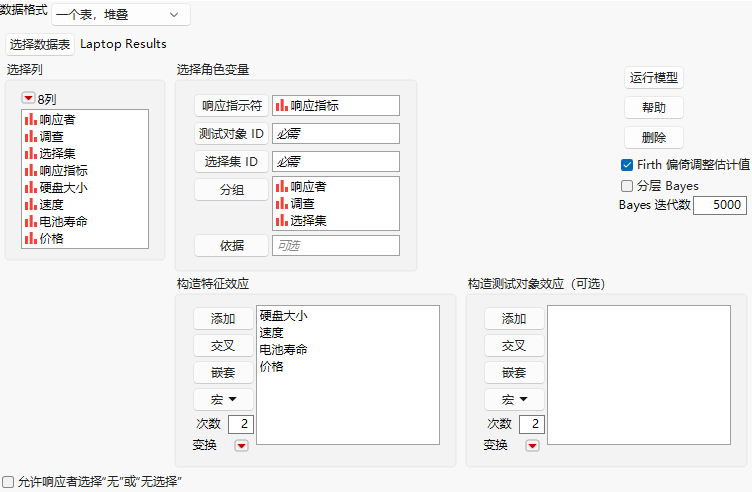Click the 依据 optional field
Image resolution: width=752 pixels, height=492 pixels.
pos(336,246)
